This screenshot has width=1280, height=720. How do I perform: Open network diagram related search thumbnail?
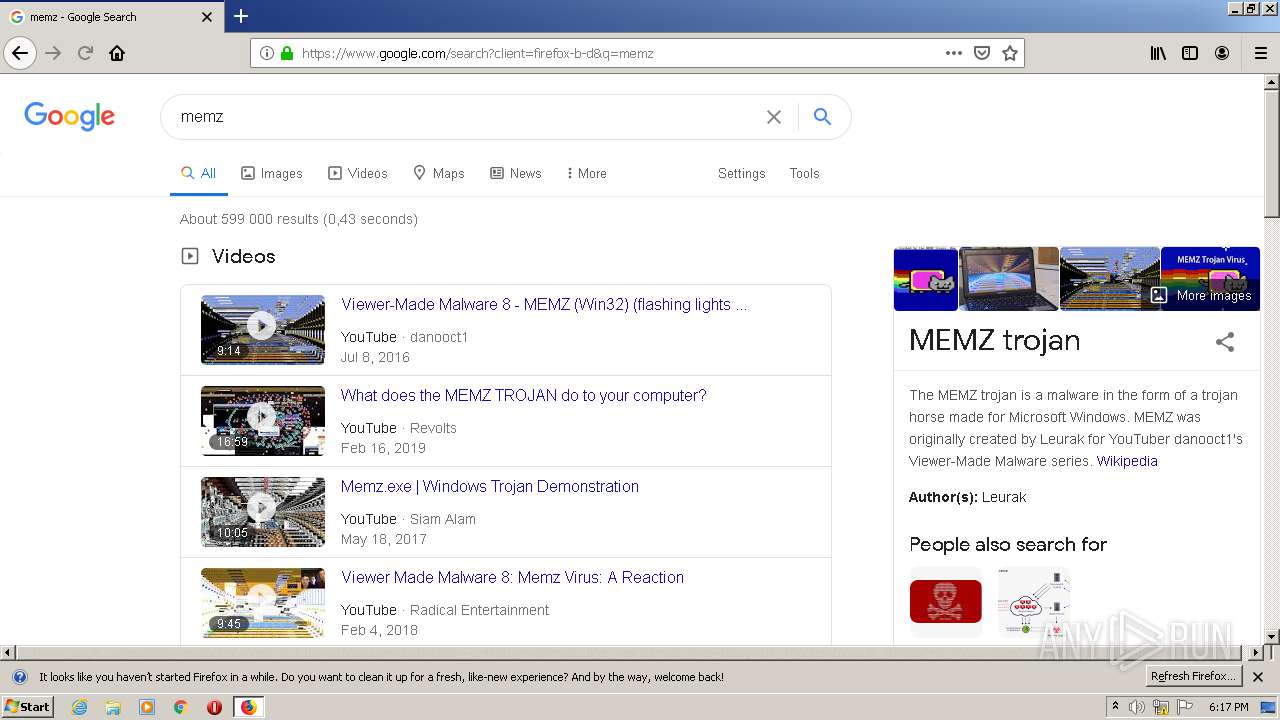(1034, 601)
